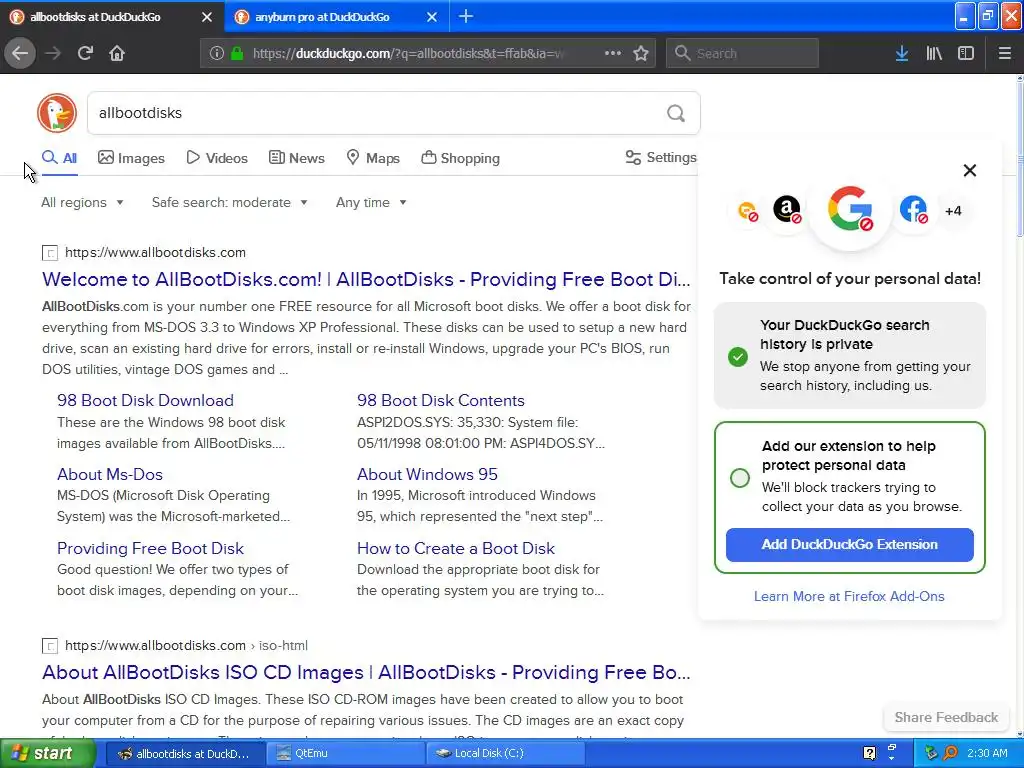Switch to QtEmu in taskbar
The height and width of the screenshot is (768, 1024).
tap(345, 753)
